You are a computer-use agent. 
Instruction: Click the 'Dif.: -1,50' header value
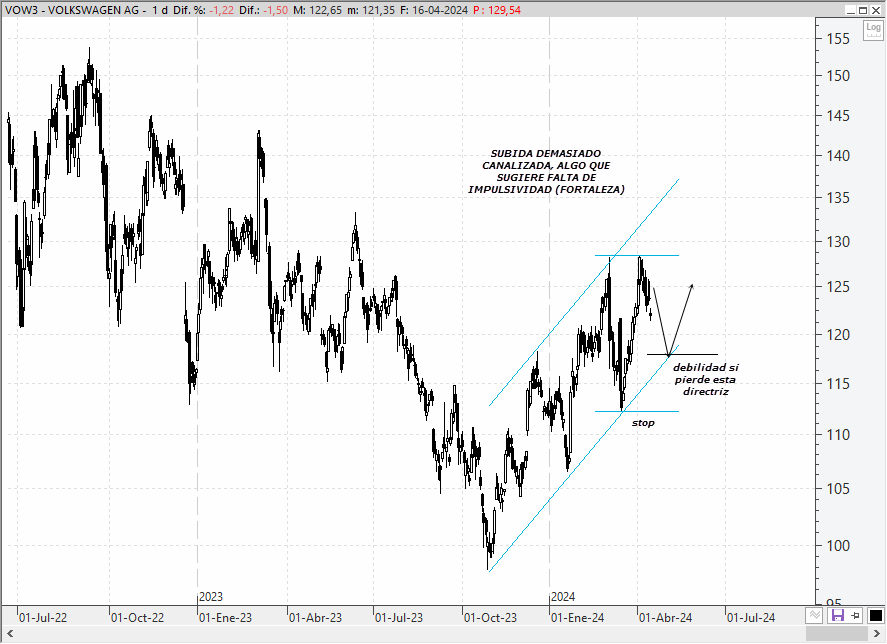[x=264, y=10]
